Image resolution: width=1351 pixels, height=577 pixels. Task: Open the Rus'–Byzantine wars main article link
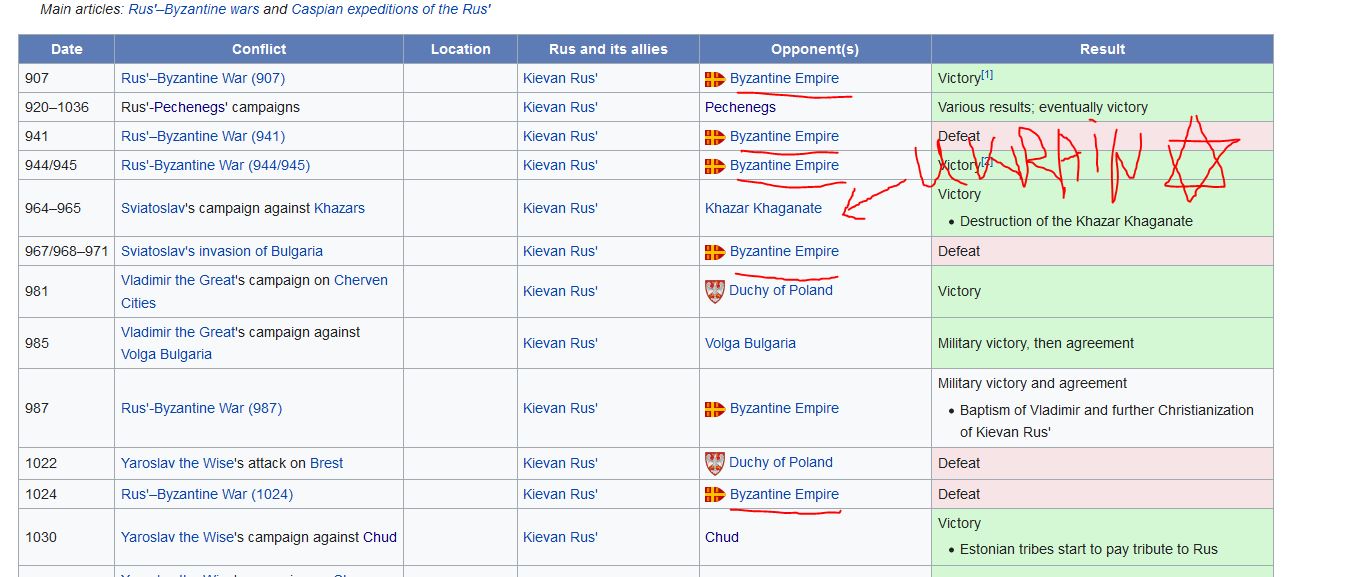coord(194,9)
